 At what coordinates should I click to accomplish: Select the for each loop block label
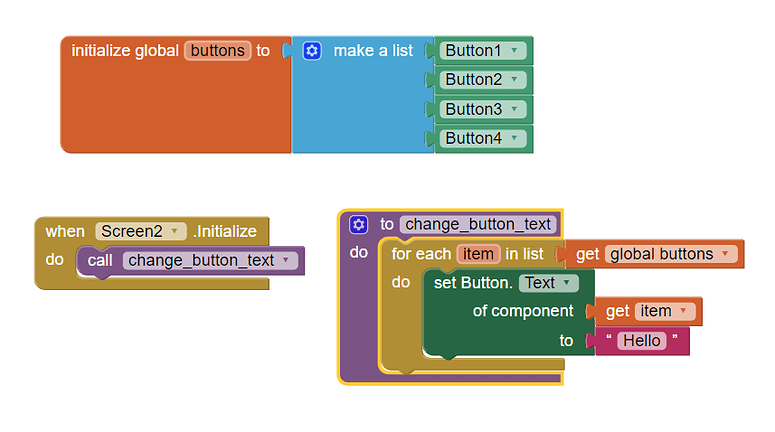click(x=421, y=254)
